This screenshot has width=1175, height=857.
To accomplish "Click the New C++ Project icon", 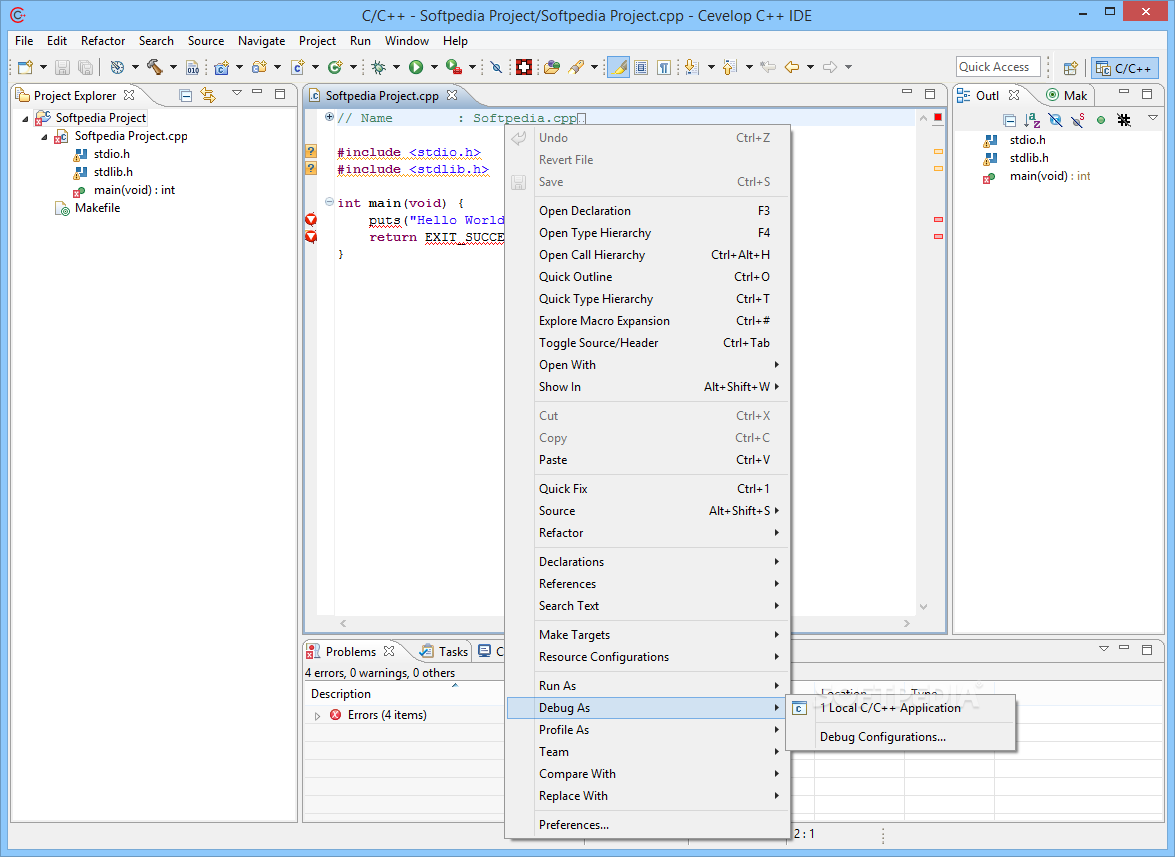I will click(x=221, y=67).
